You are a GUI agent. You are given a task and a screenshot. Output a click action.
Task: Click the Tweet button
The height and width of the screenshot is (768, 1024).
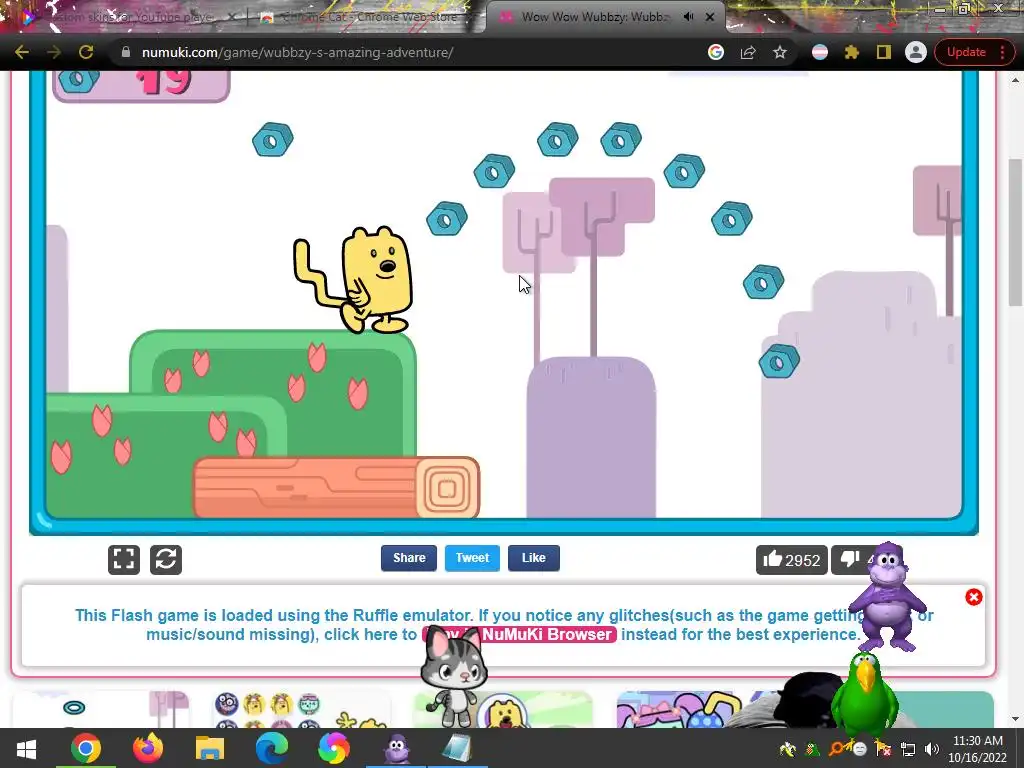[472, 558]
